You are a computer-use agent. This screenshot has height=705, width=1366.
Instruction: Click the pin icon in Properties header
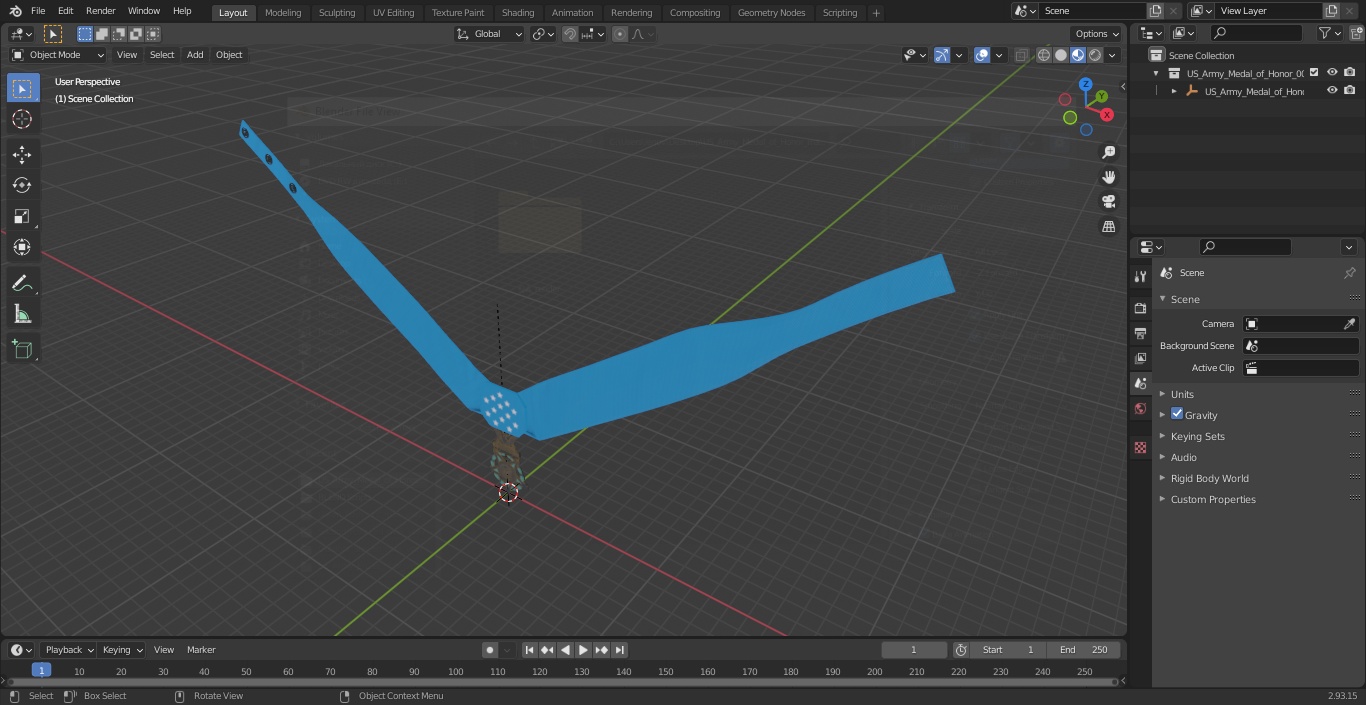click(x=1349, y=273)
